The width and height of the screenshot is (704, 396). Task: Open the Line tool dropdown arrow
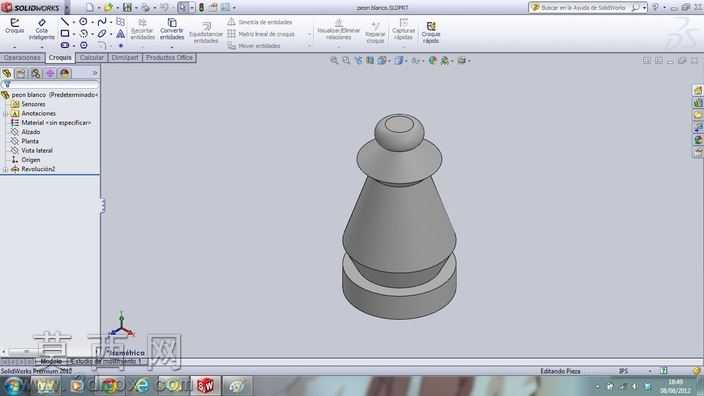tap(74, 22)
